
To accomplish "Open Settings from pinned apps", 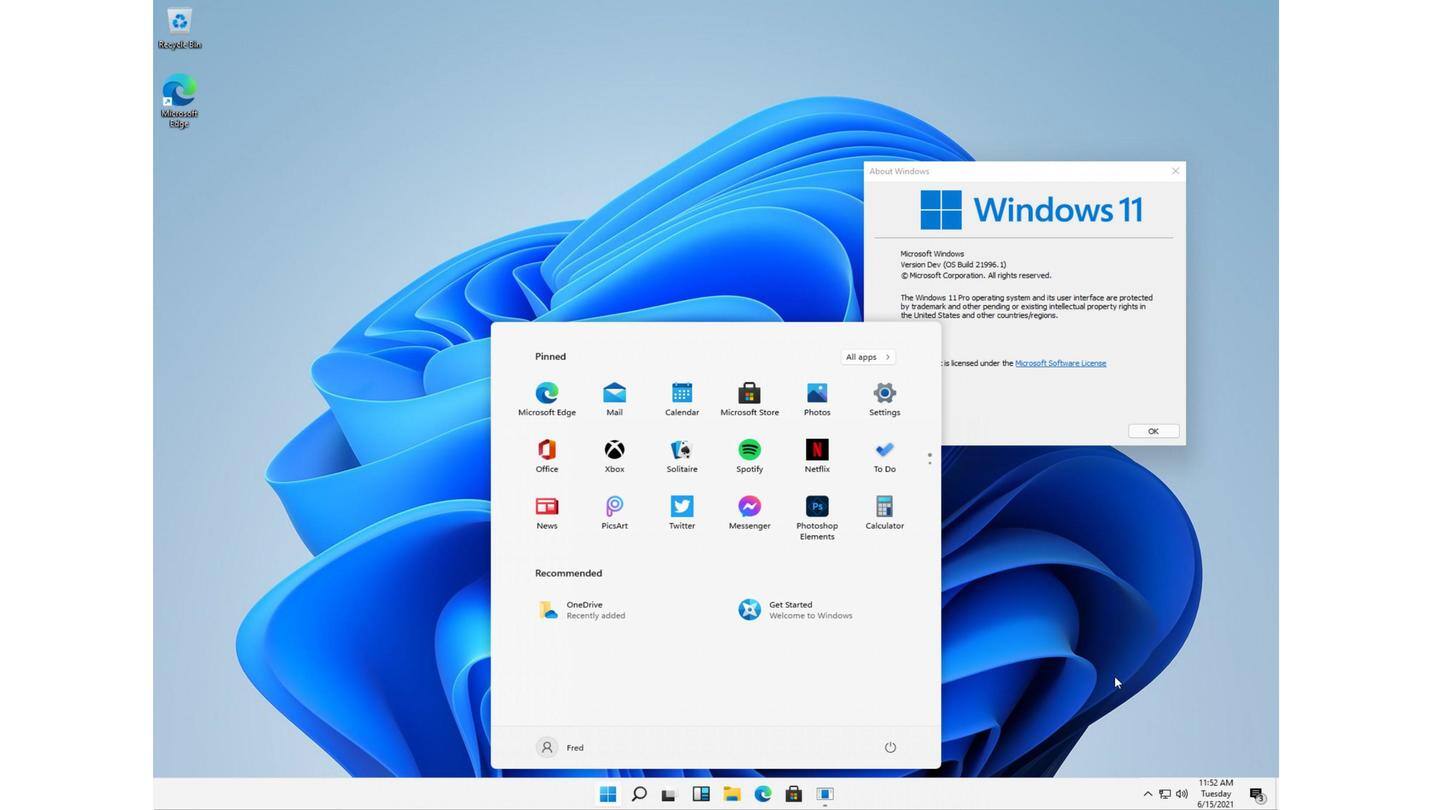I will pyautogui.click(x=884, y=399).
